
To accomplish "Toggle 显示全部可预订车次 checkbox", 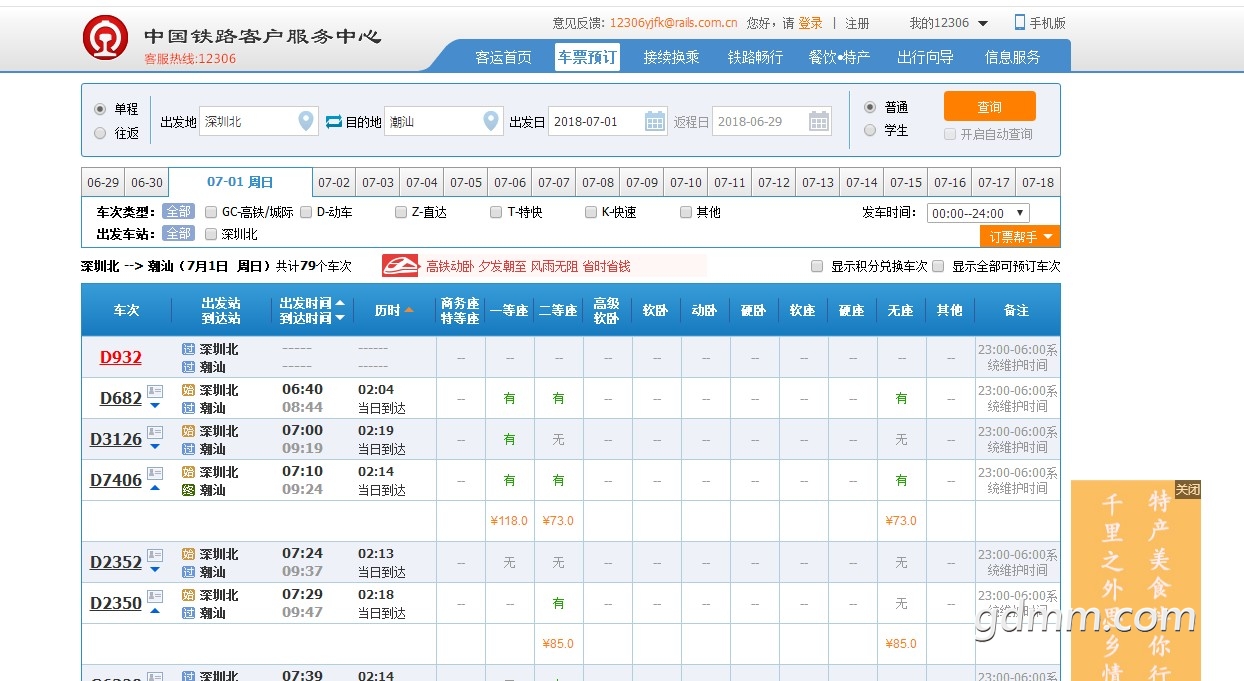I will click(938, 266).
